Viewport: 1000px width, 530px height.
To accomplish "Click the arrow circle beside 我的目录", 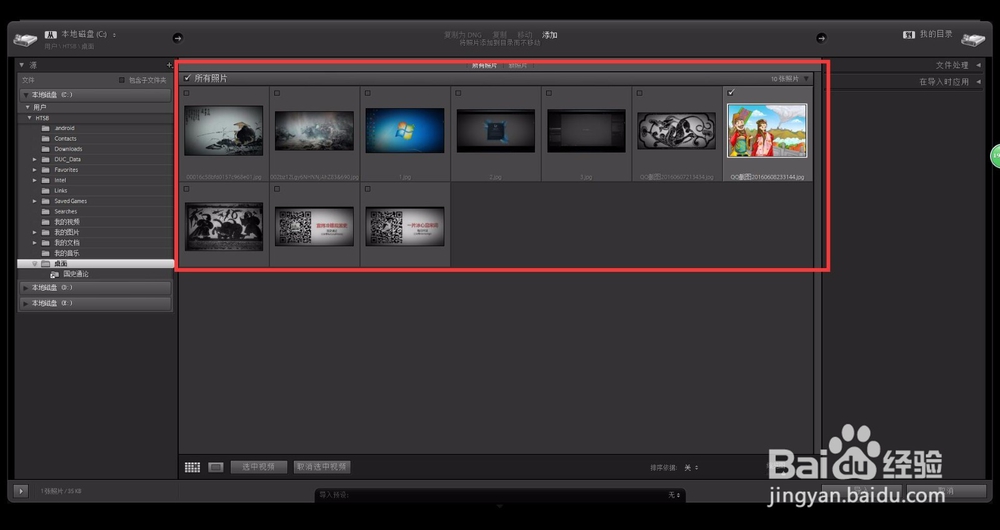I will pyautogui.click(x=821, y=38).
